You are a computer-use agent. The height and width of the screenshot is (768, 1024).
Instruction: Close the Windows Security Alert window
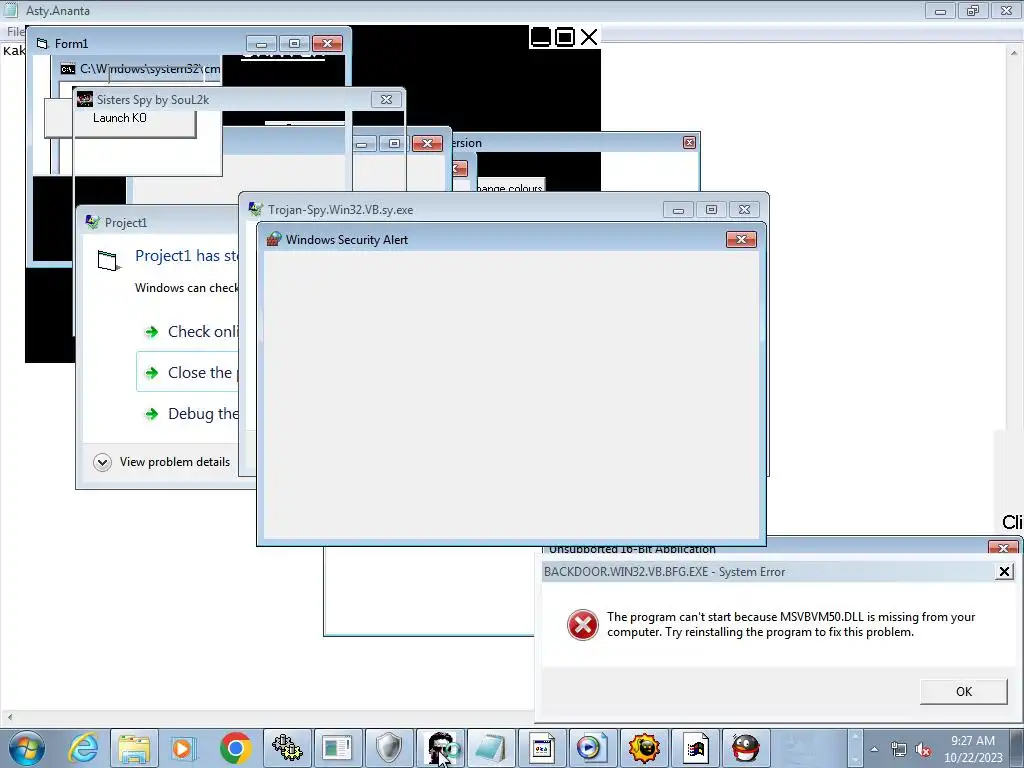(x=741, y=240)
